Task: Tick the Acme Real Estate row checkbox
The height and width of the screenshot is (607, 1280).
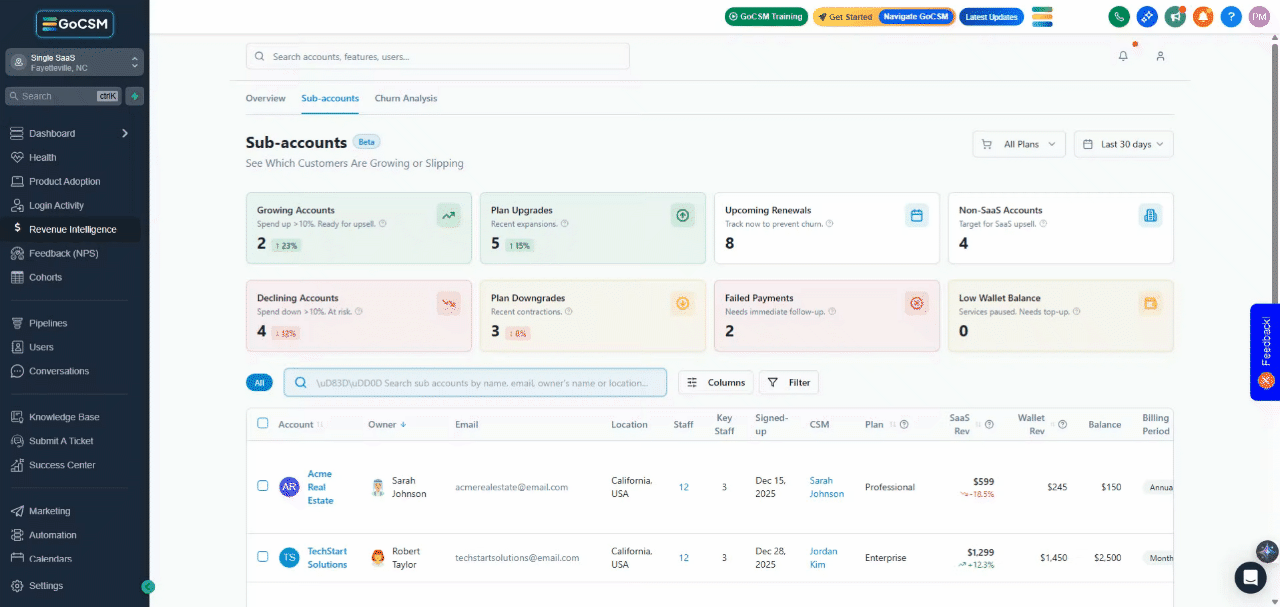Action: pyautogui.click(x=263, y=486)
